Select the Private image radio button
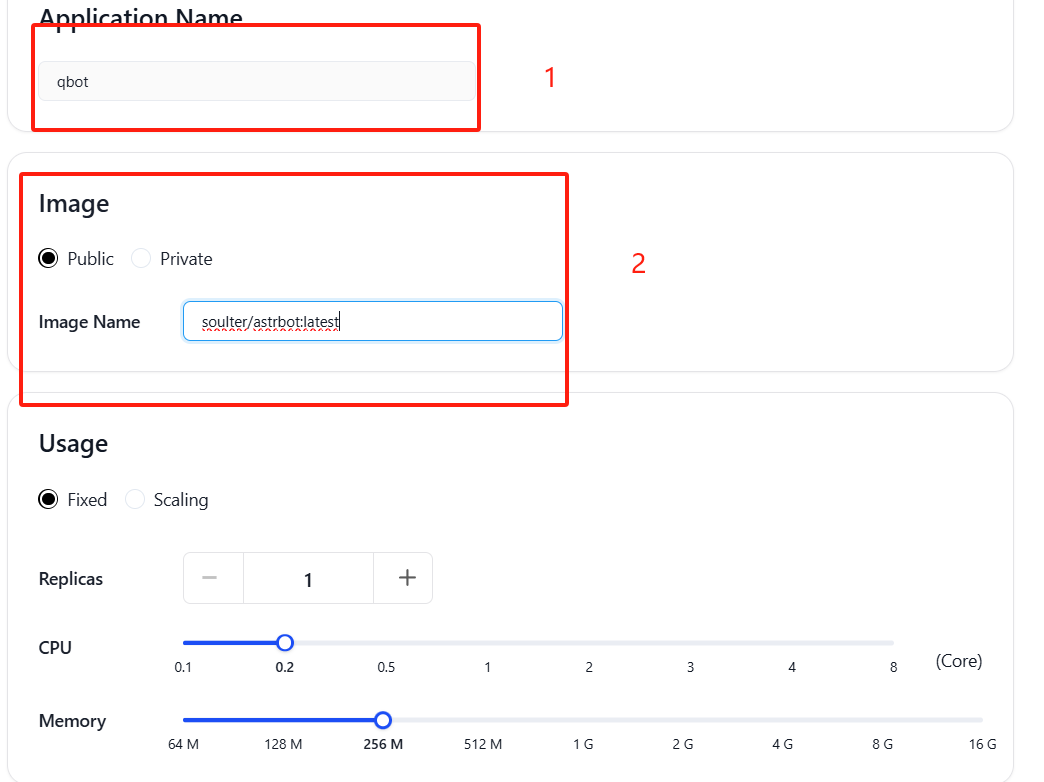The image size is (1044, 782). tap(140, 258)
